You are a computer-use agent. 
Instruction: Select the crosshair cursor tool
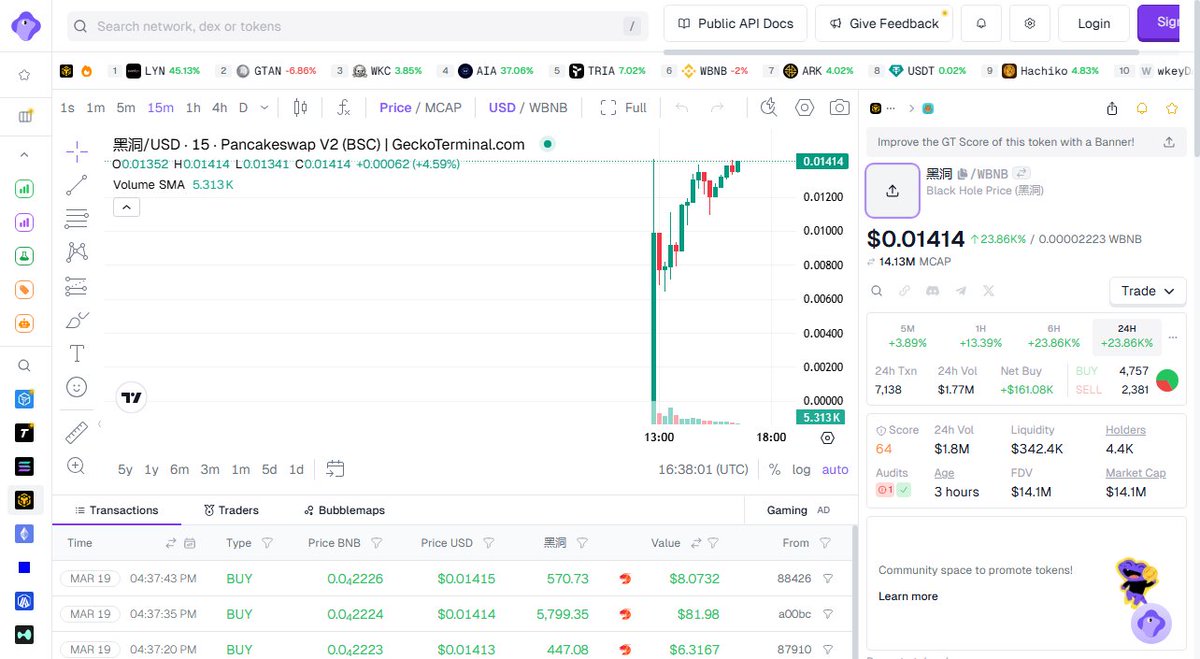coord(77,152)
